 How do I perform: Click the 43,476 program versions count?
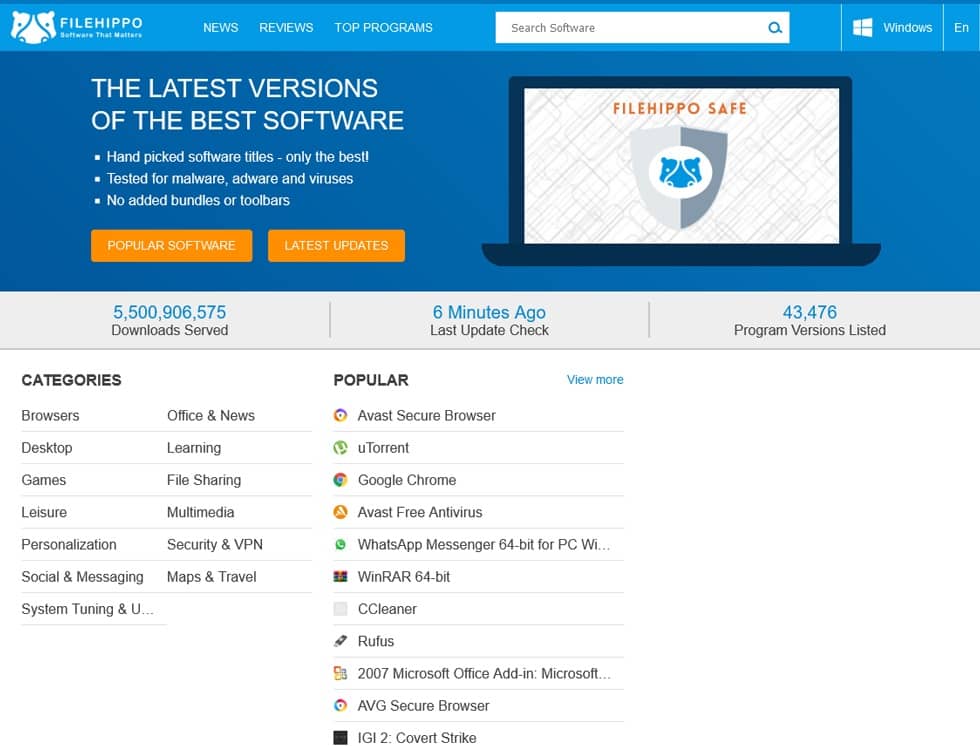click(809, 312)
